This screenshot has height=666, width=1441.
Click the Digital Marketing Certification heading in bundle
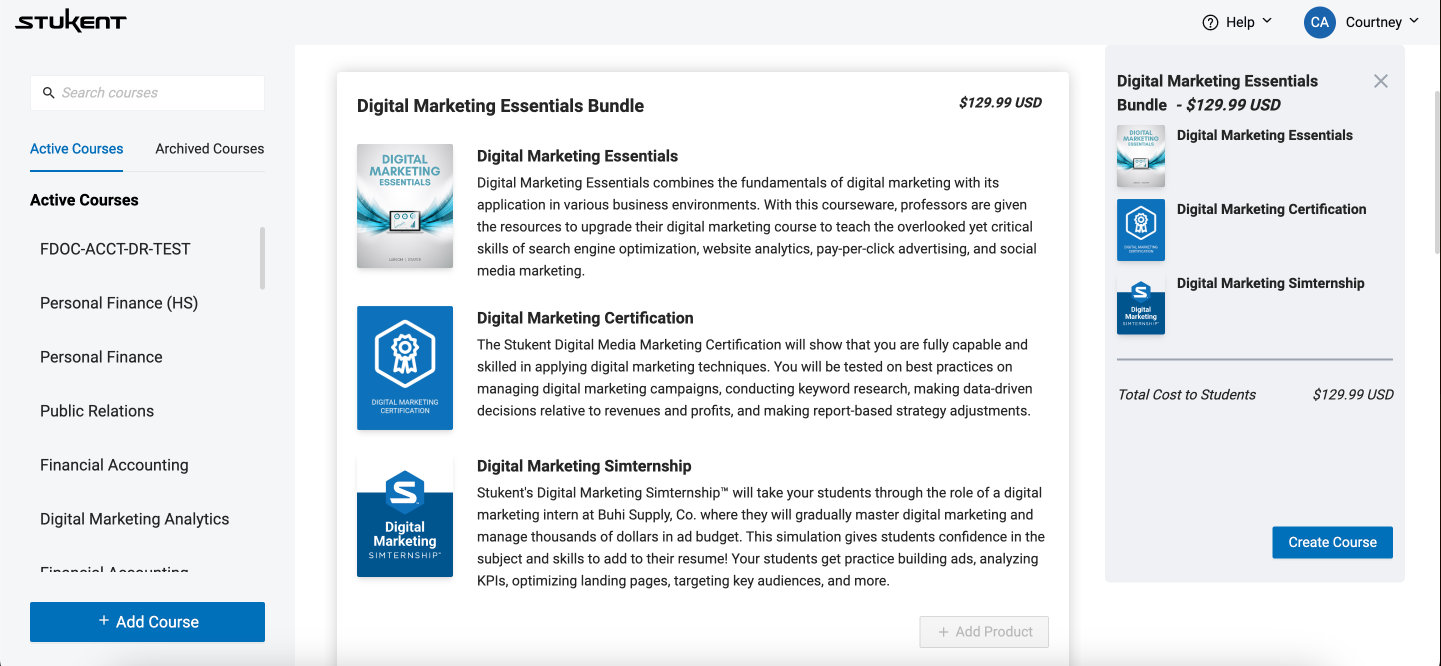click(x=585, y=318)
